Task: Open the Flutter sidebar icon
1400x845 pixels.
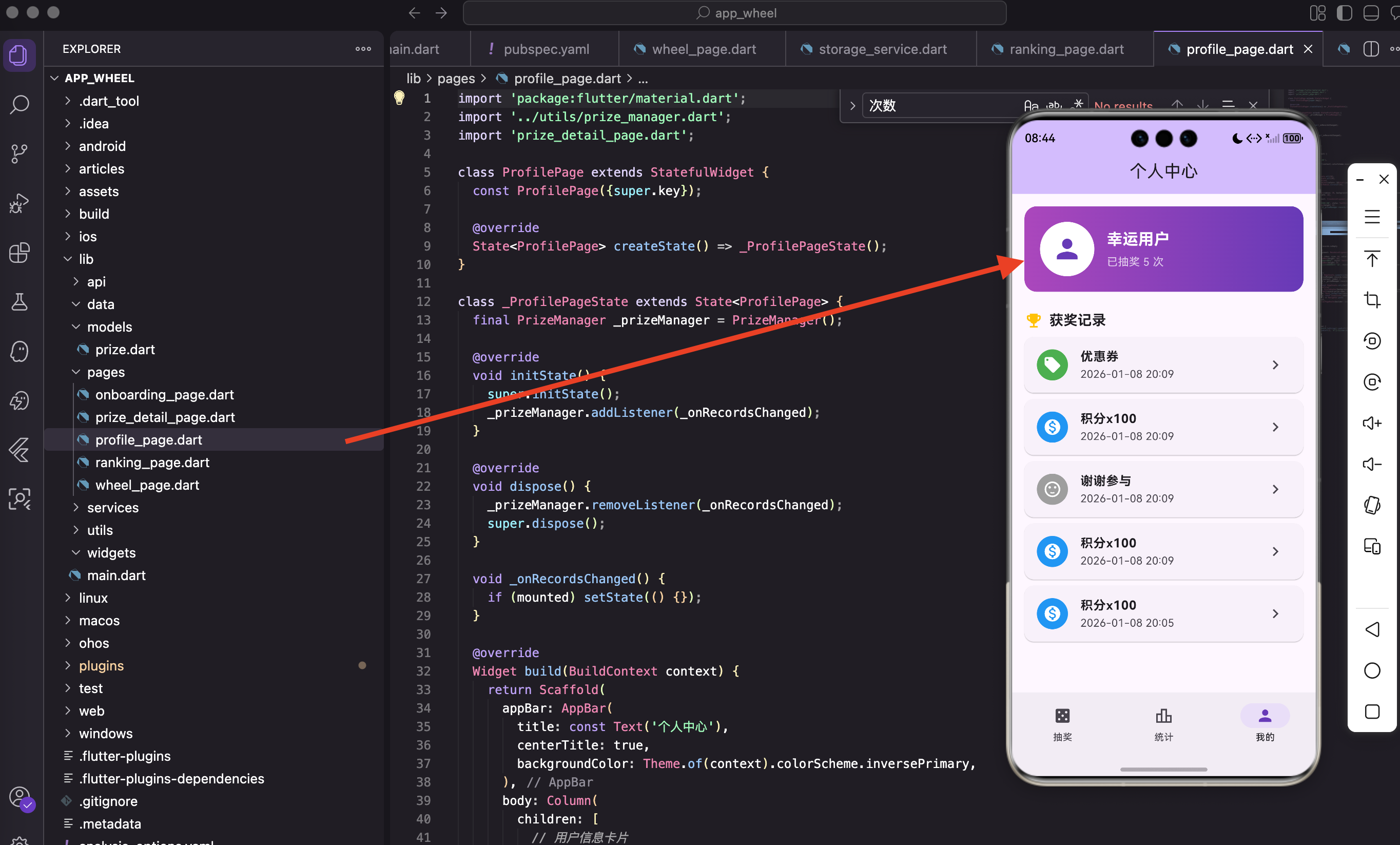Action: click(x=20, y=450)
